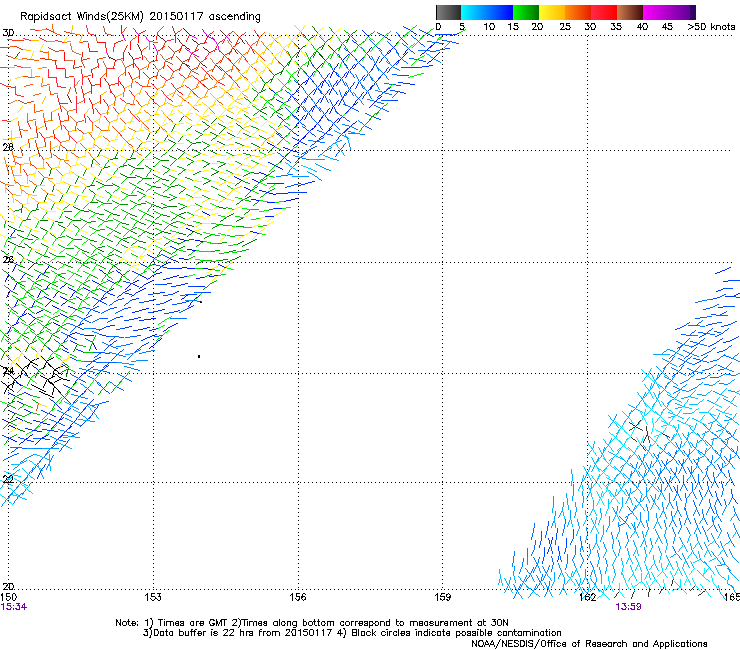740x650 pixels.
Task: Click the orange 25-30 knots color segment
Action: 578,12
